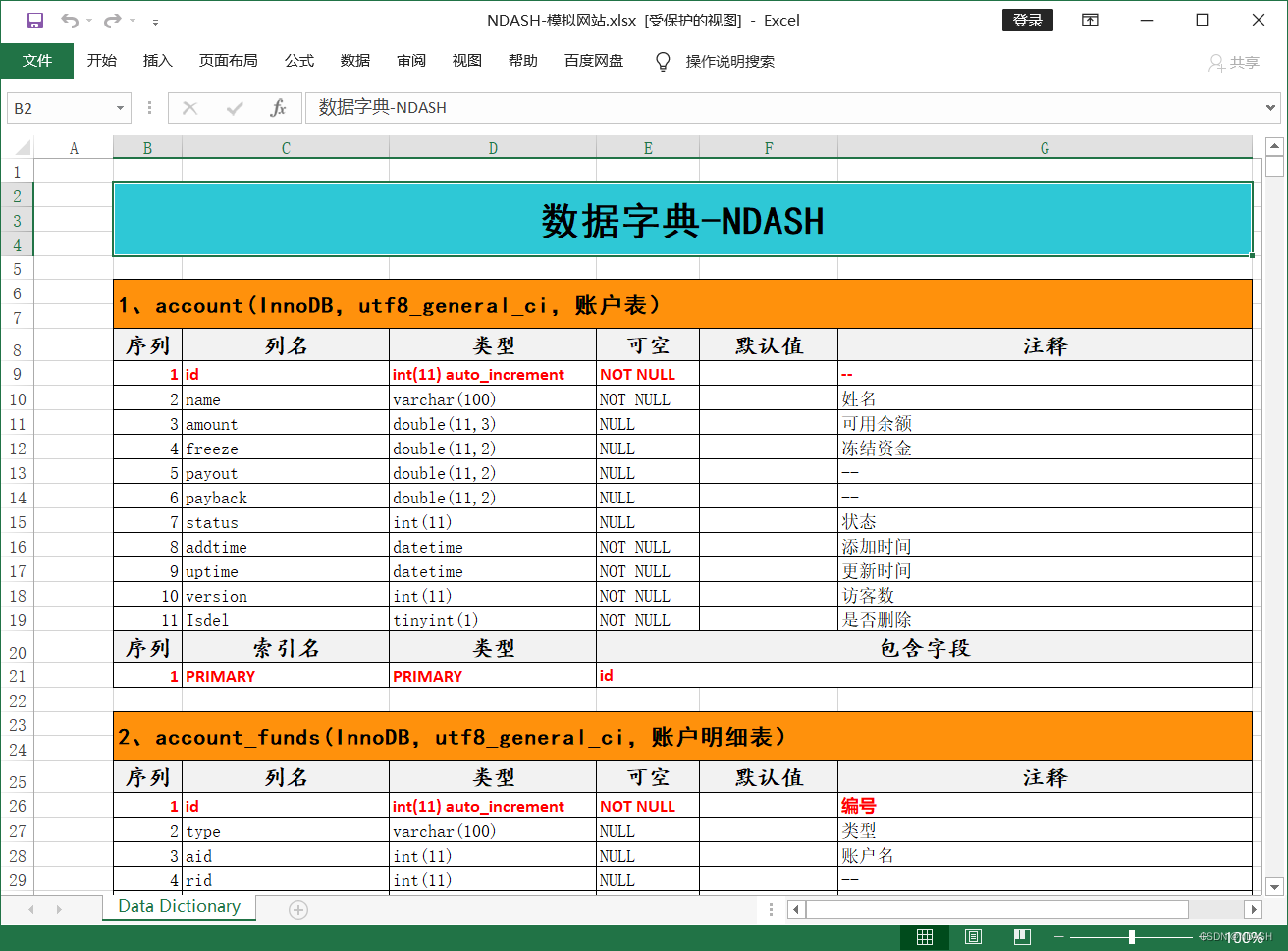This screenshot has height=951, width=1288.
Task: Click the 登录 sign-in button
Action: click(1027, 20)
